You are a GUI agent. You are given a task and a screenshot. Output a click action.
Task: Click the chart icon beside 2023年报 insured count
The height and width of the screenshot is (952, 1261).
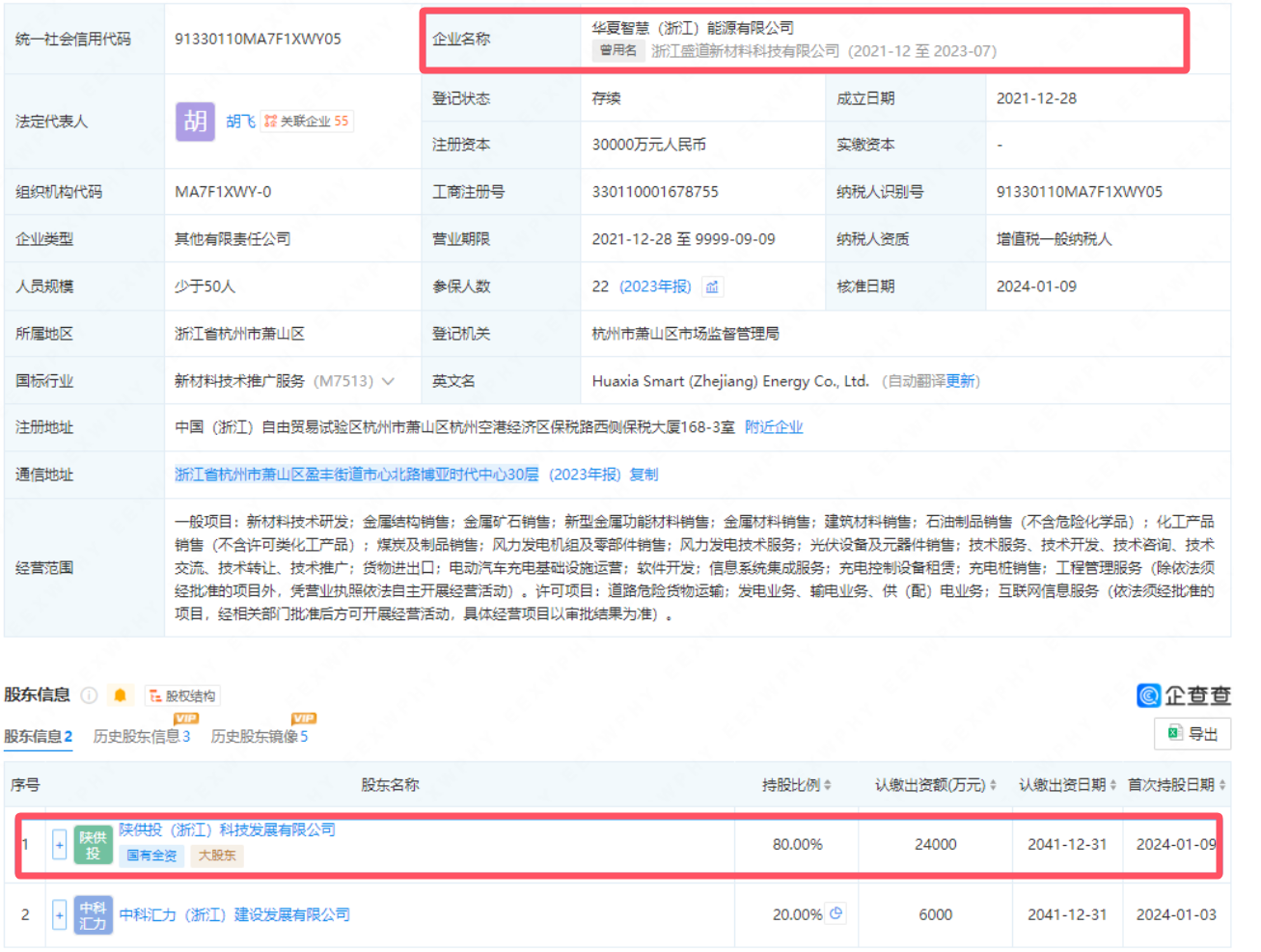pyautogui.click(x=712, y=286)
